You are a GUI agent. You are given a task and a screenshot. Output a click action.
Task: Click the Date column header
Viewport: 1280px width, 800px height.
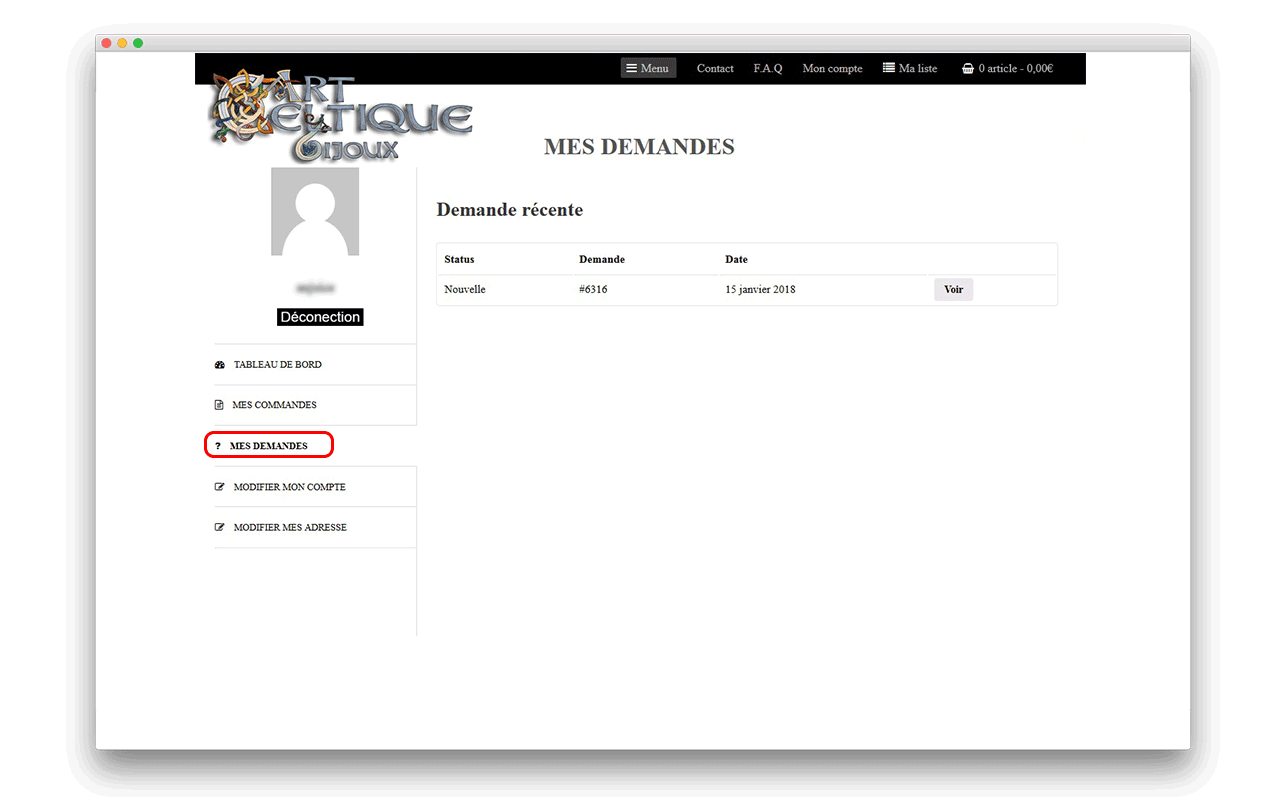tap(736, 259)
